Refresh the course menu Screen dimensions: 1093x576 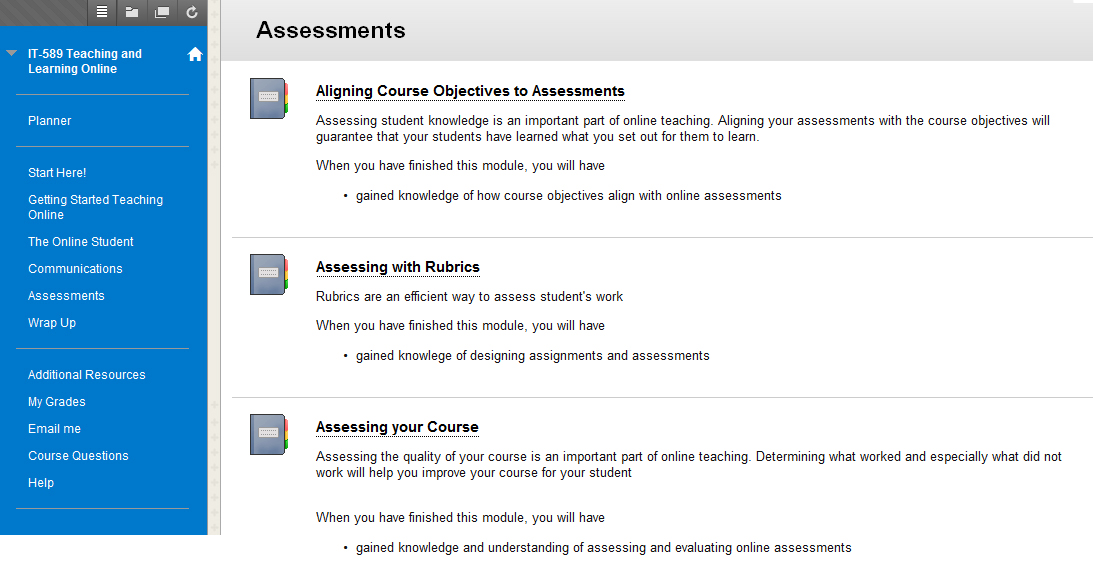190,12
